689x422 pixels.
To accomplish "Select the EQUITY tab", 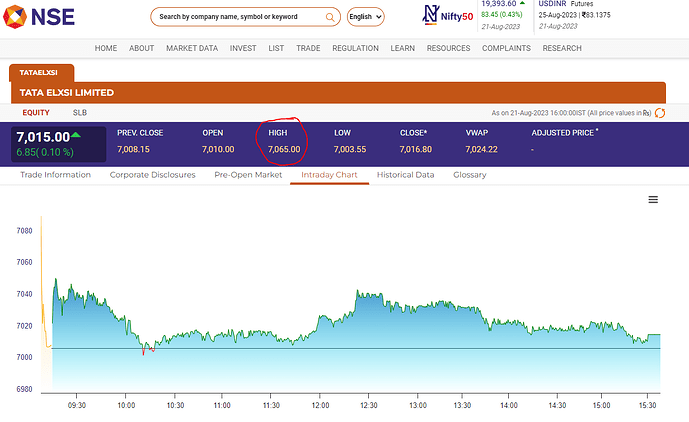I will coord(36,113).
